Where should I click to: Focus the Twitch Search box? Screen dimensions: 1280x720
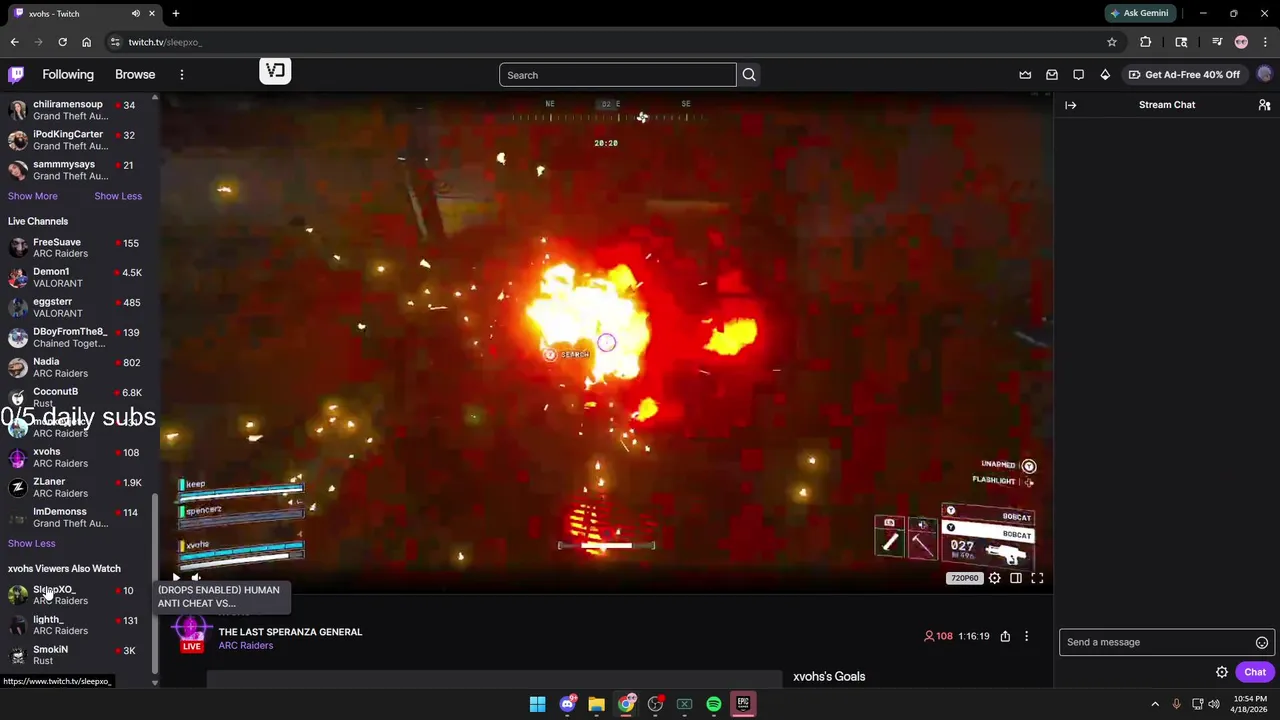point(618,75)
